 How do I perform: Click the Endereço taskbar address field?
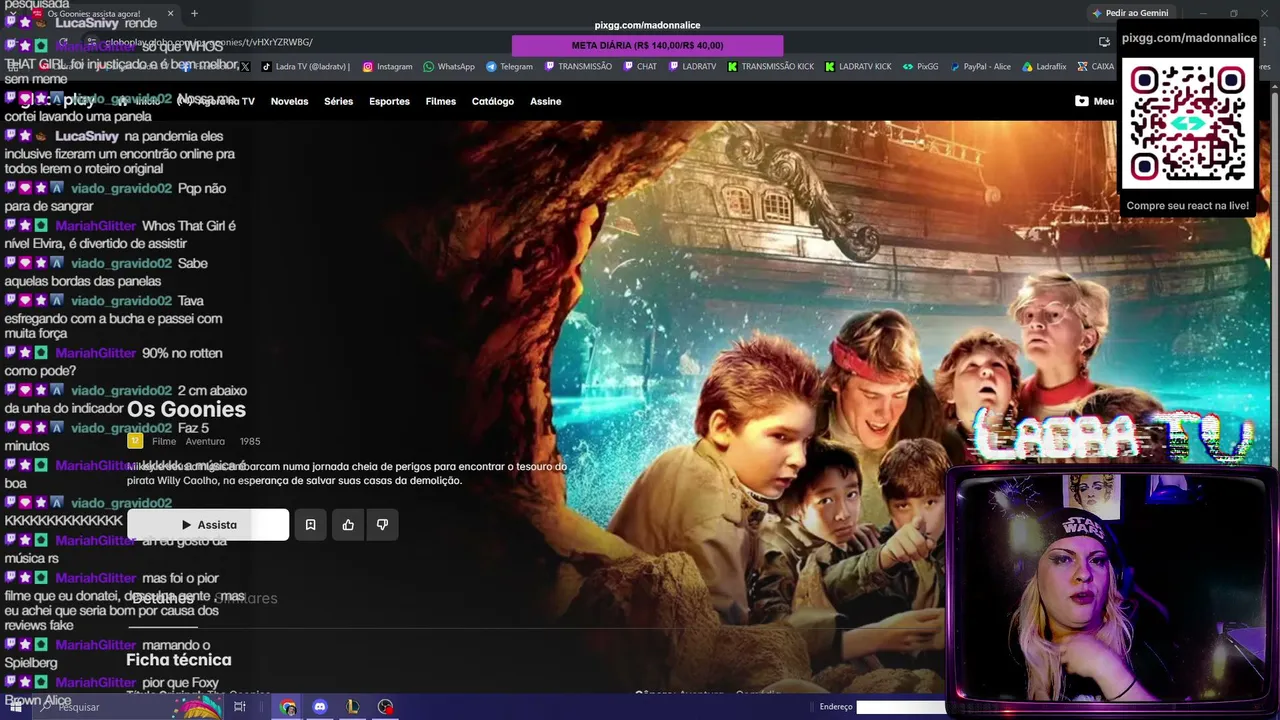tap(900, 707)
